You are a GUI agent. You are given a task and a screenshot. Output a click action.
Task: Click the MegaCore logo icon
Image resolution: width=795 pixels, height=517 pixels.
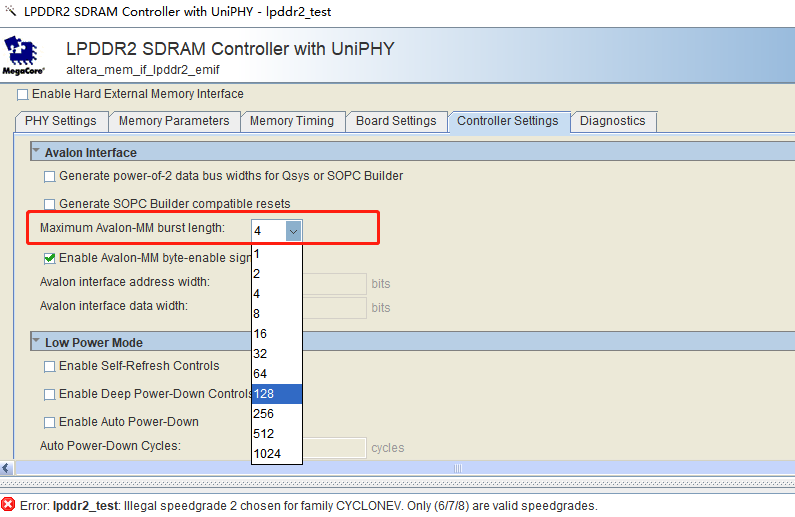click(23, 55)
